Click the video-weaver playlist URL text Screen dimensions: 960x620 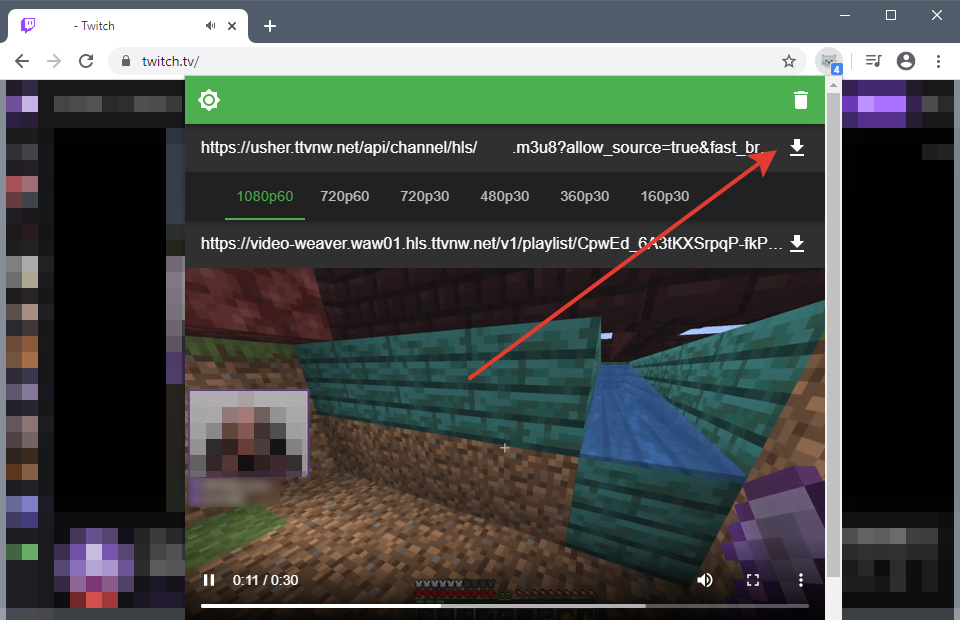(x=491, y=244)
